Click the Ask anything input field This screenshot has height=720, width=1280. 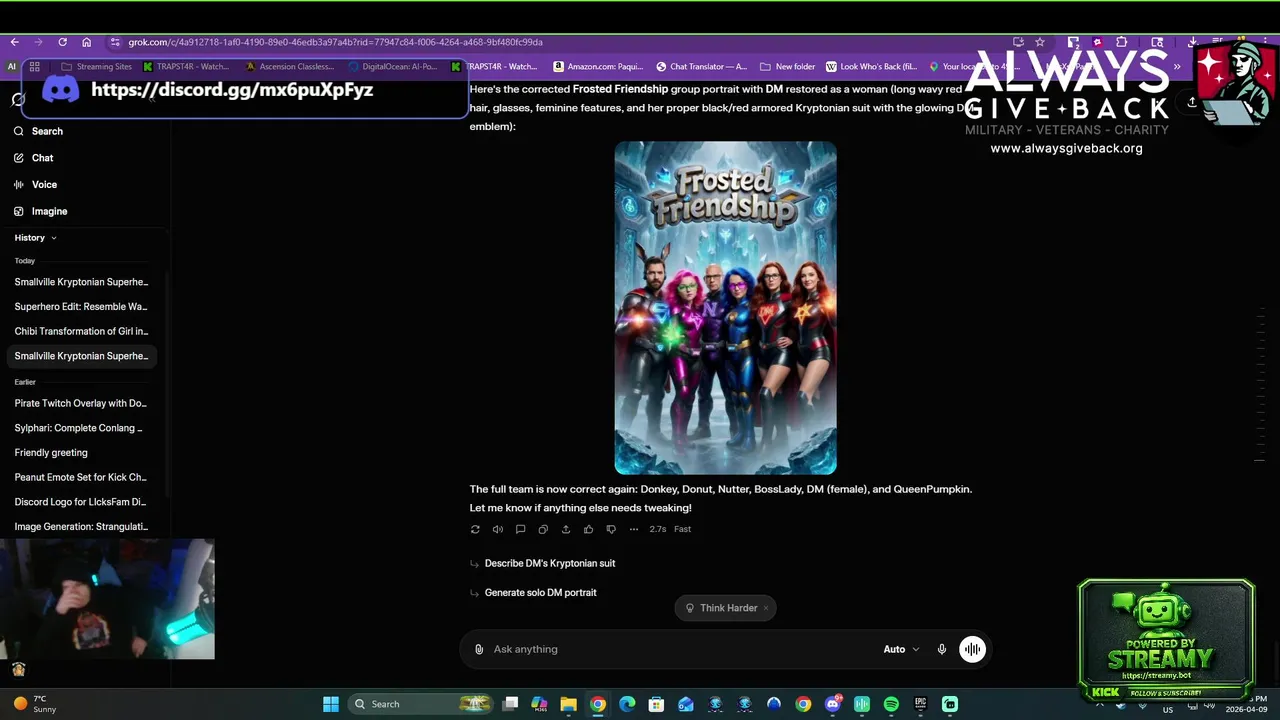pos(682,649)
